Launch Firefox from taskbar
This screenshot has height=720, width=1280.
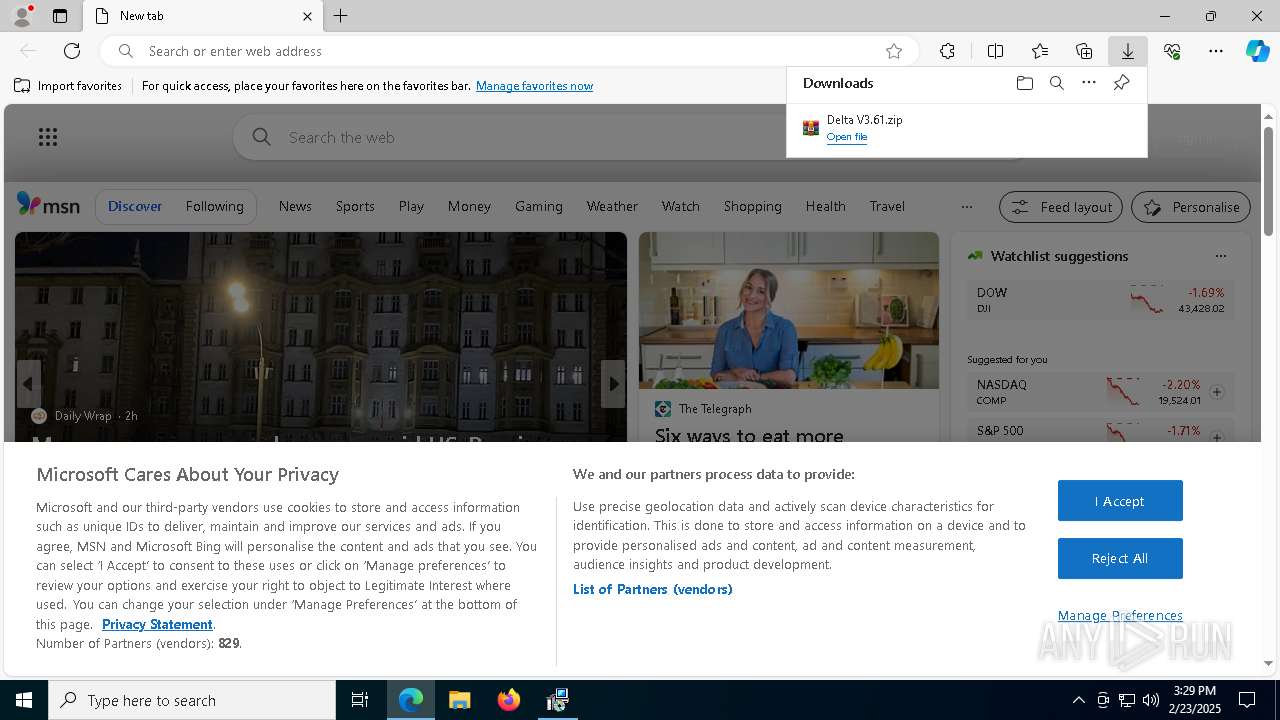pos(509,700)
